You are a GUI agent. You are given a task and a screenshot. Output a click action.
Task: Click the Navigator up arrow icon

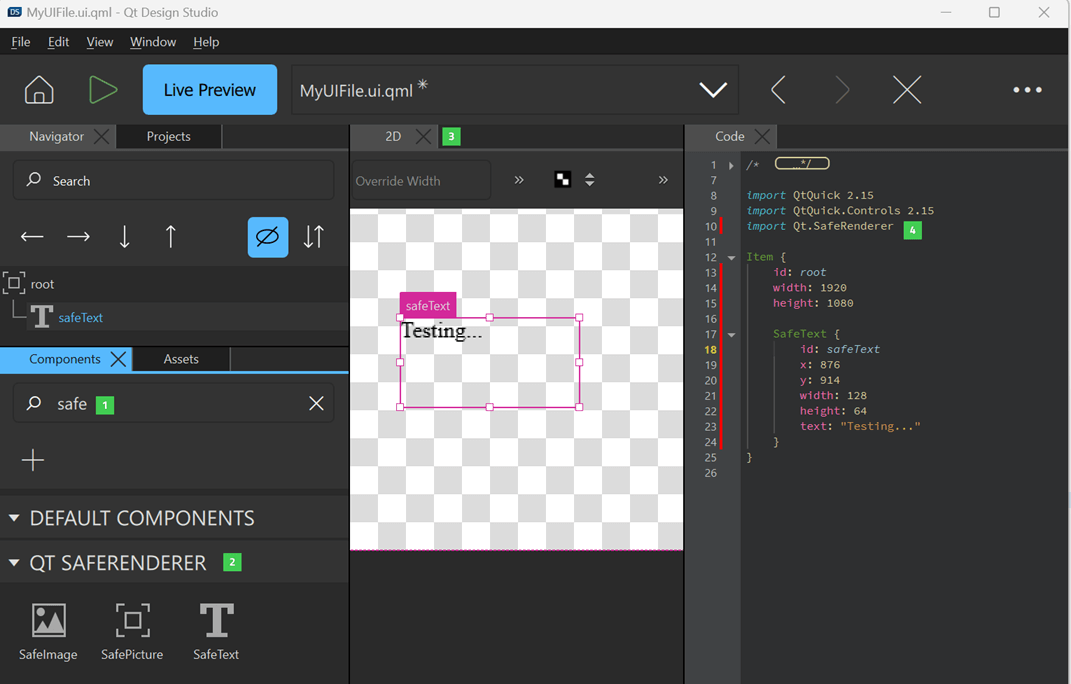tap(170, 237)
